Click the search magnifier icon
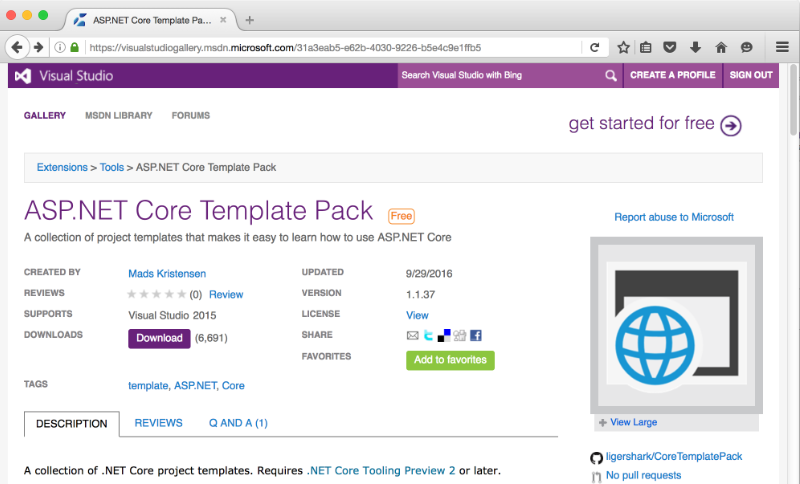 click(x=611, y=75)
